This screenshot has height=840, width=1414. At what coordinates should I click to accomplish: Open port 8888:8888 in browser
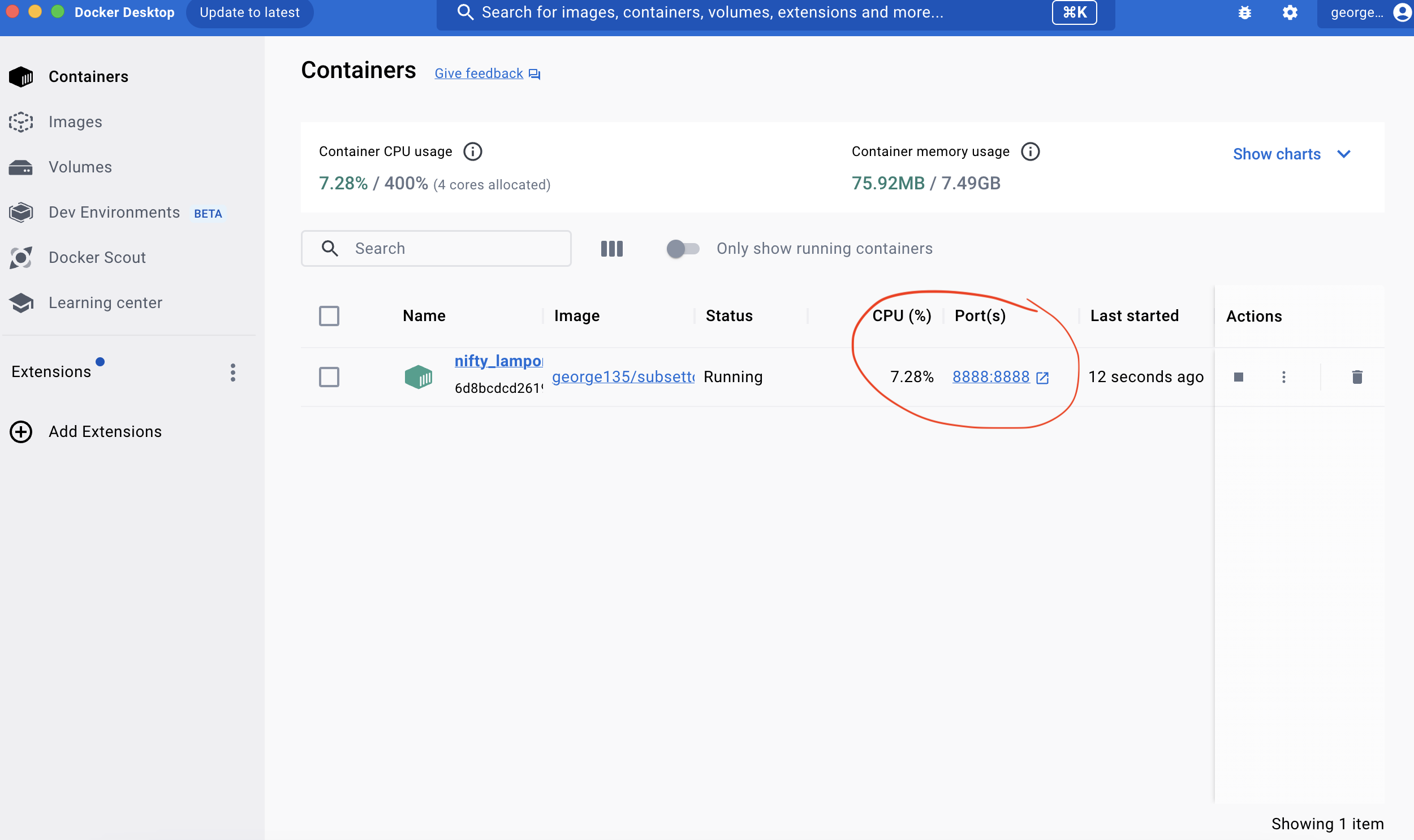[990, 376]
